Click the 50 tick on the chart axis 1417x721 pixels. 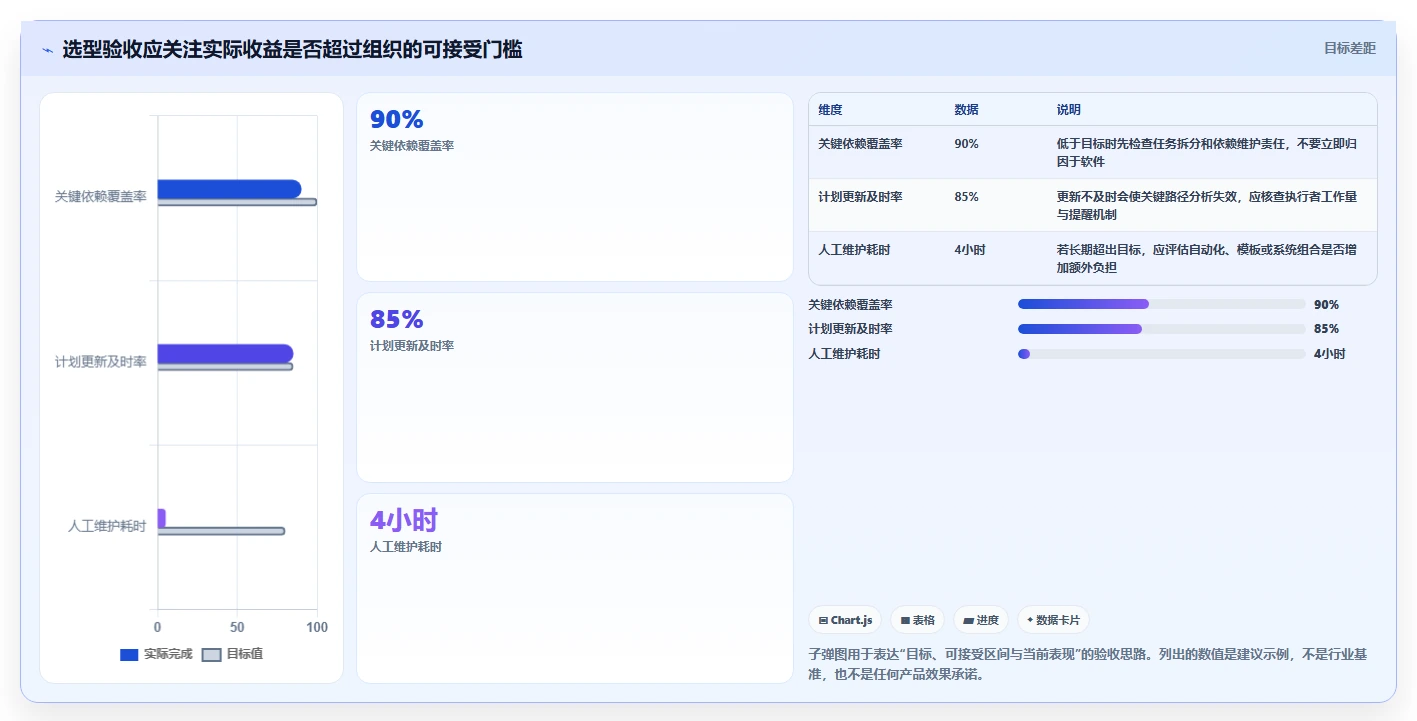coord(237,627)
